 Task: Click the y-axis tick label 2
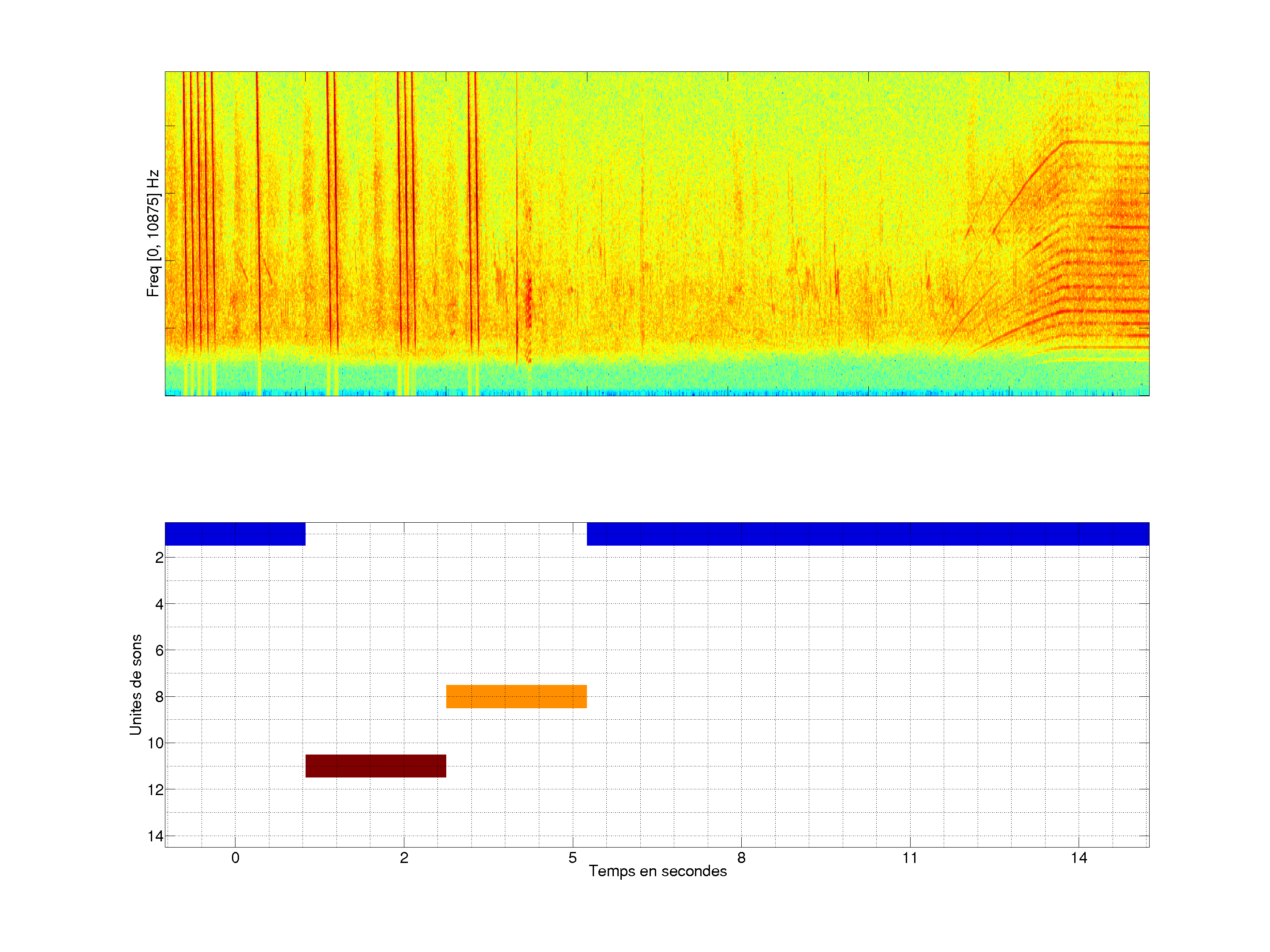159,558
